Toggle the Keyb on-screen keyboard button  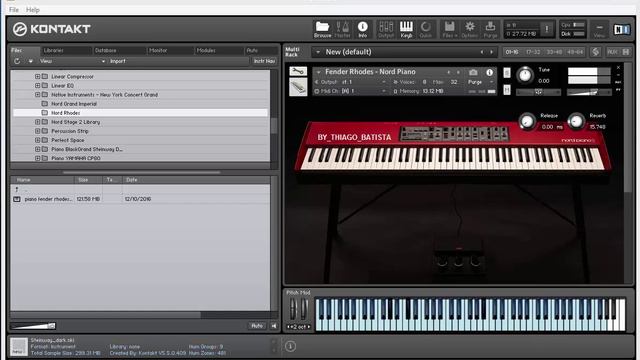pyautogui.click(x=406, y=29)
